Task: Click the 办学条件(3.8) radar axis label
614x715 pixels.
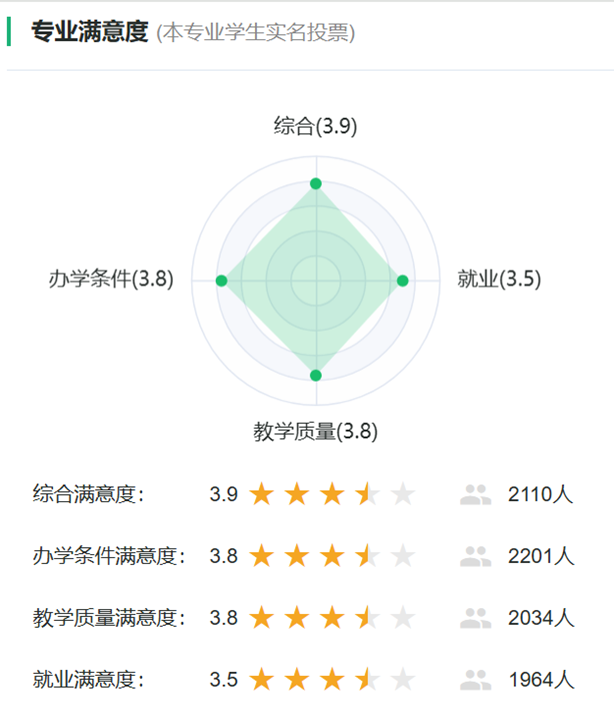Action: 111,280
